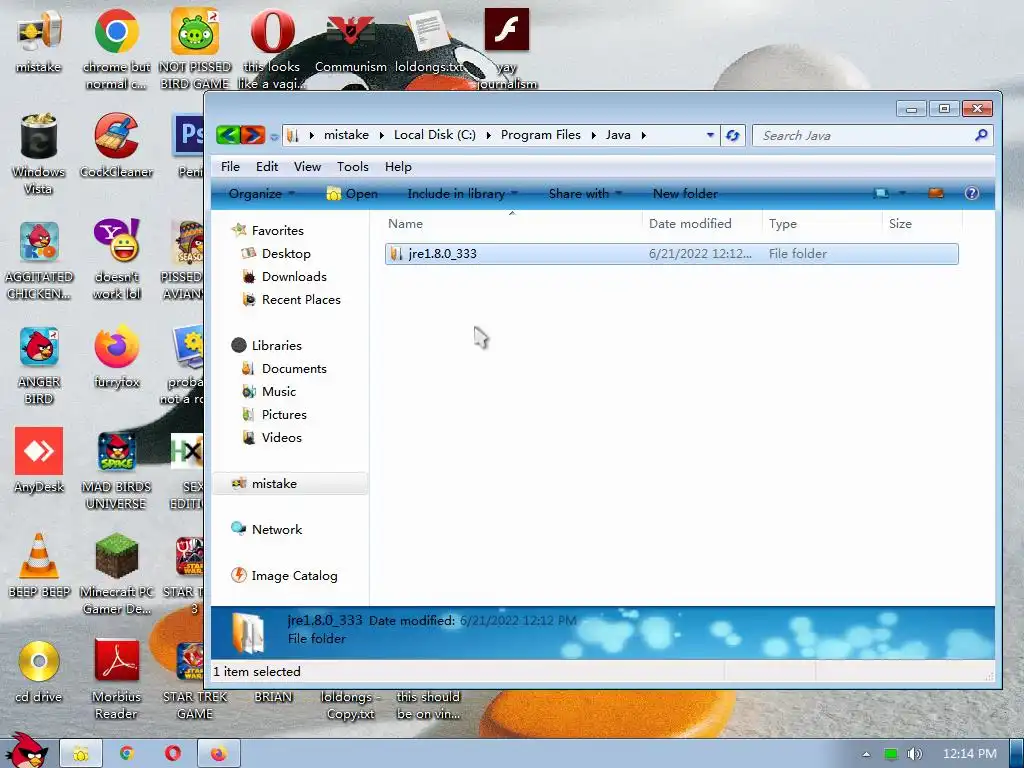This screenshot has width=1024, height=768.
Task: Click the search magnifier icon in the Search Java box
Action: tap(981, 135)
